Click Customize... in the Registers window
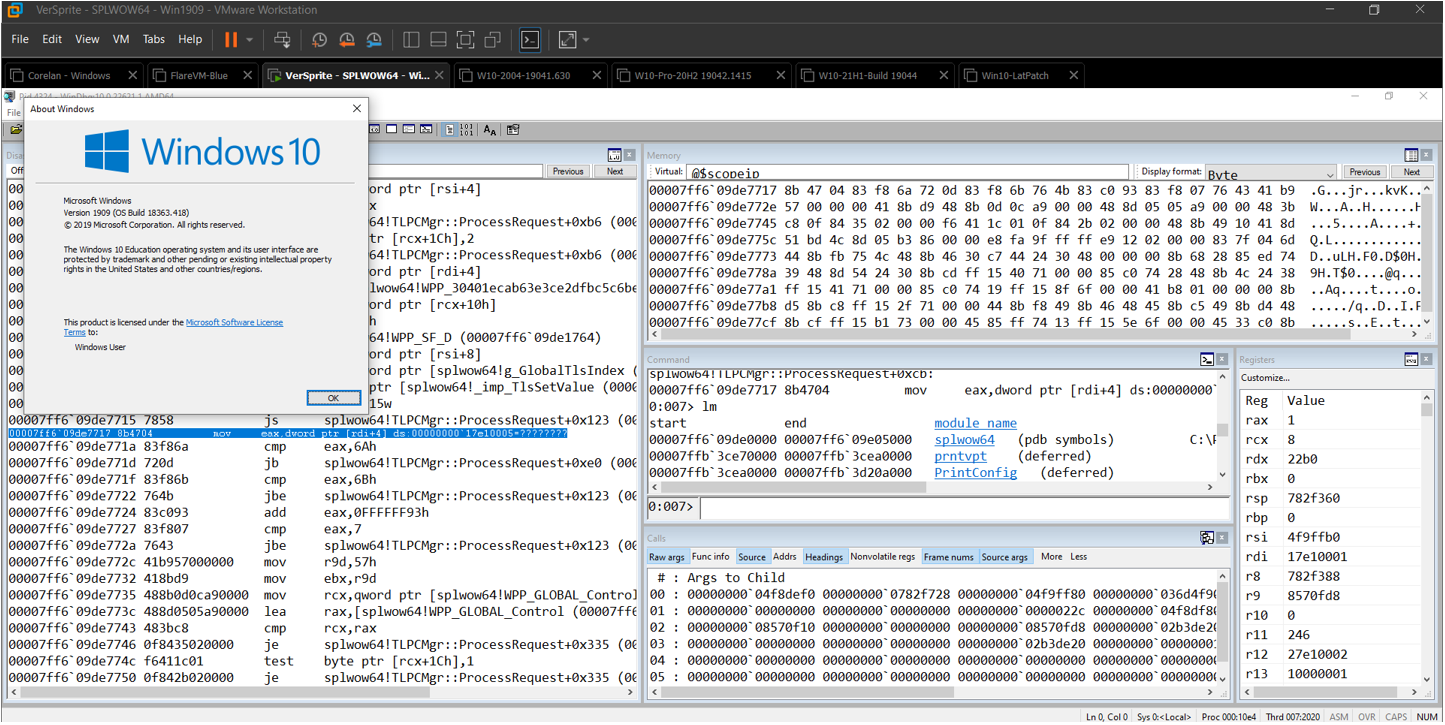1445x725 pixels. coord(1265,378)
